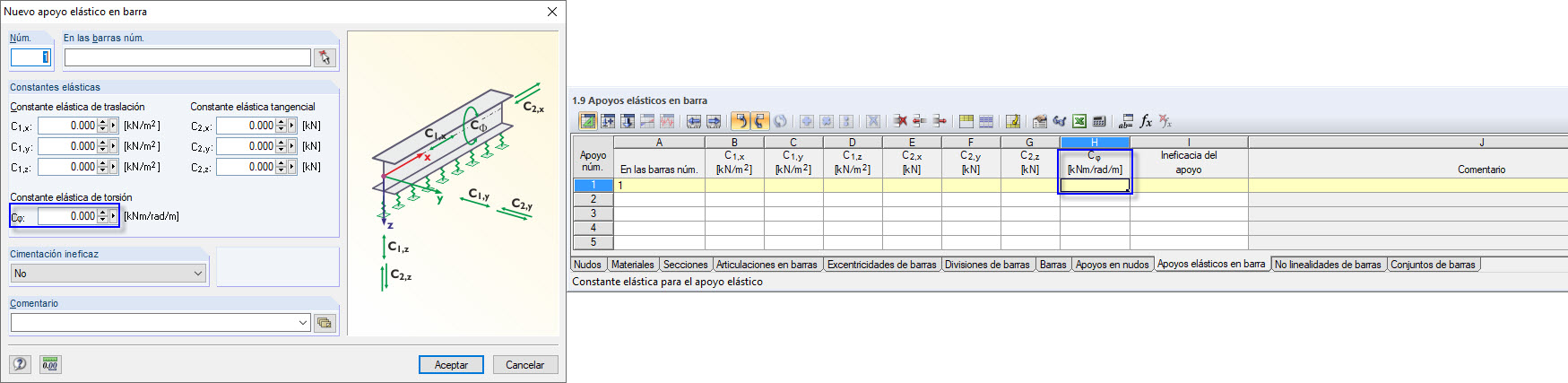Click the En las barras núm. input field
Screen dimensions: 1568x383
click(x=187, y=57)
